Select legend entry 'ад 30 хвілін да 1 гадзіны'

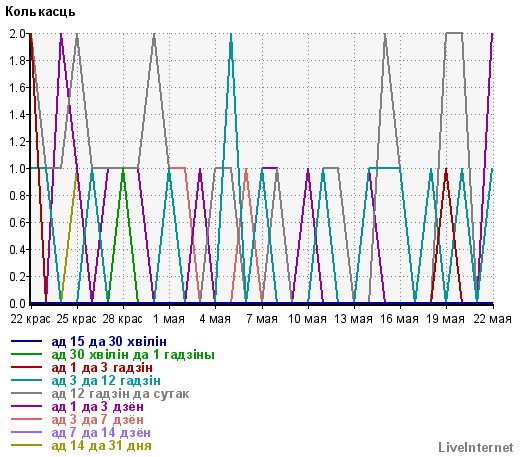133,355
